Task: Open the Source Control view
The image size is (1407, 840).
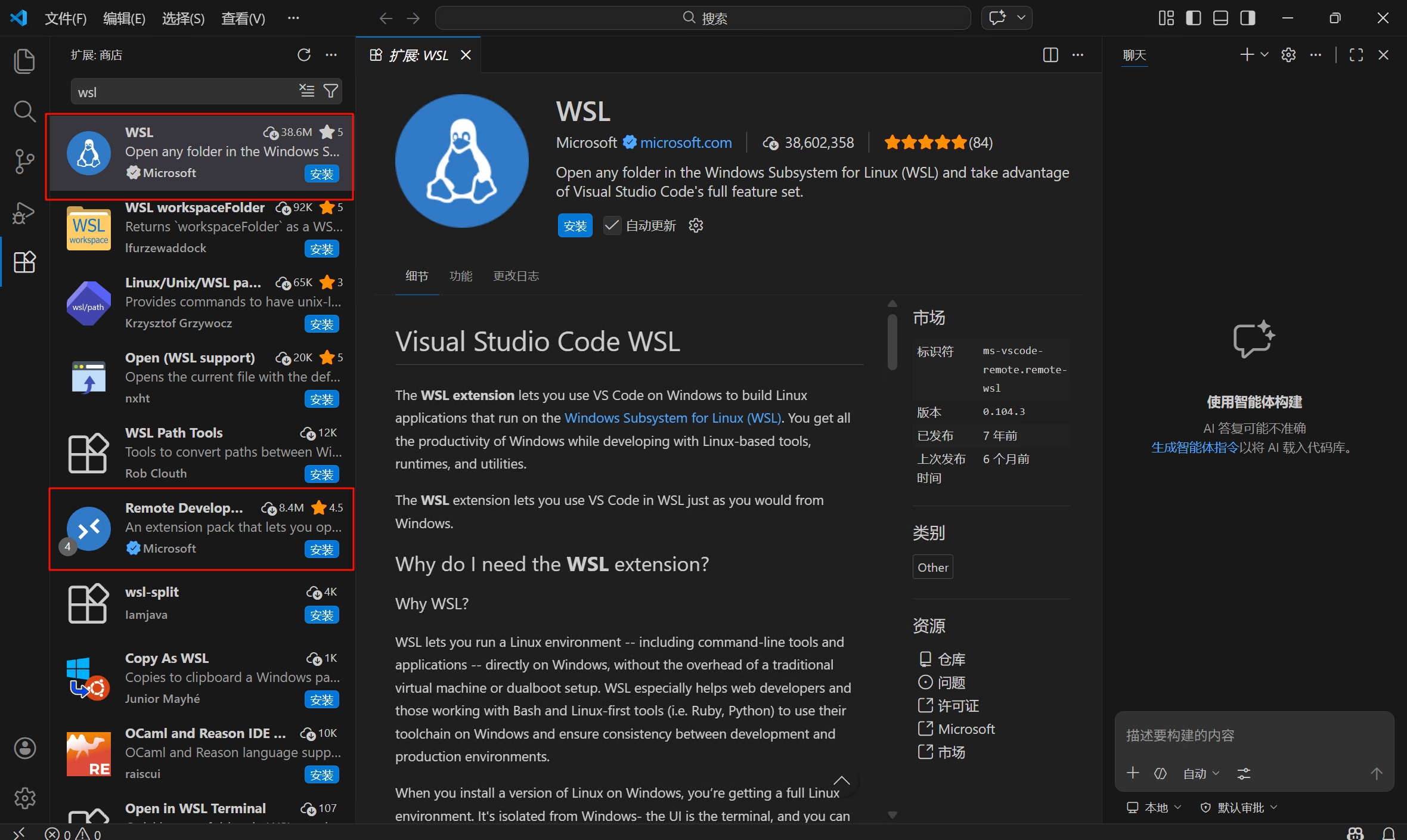Action: pyautogui.click(x=24, y=161)
